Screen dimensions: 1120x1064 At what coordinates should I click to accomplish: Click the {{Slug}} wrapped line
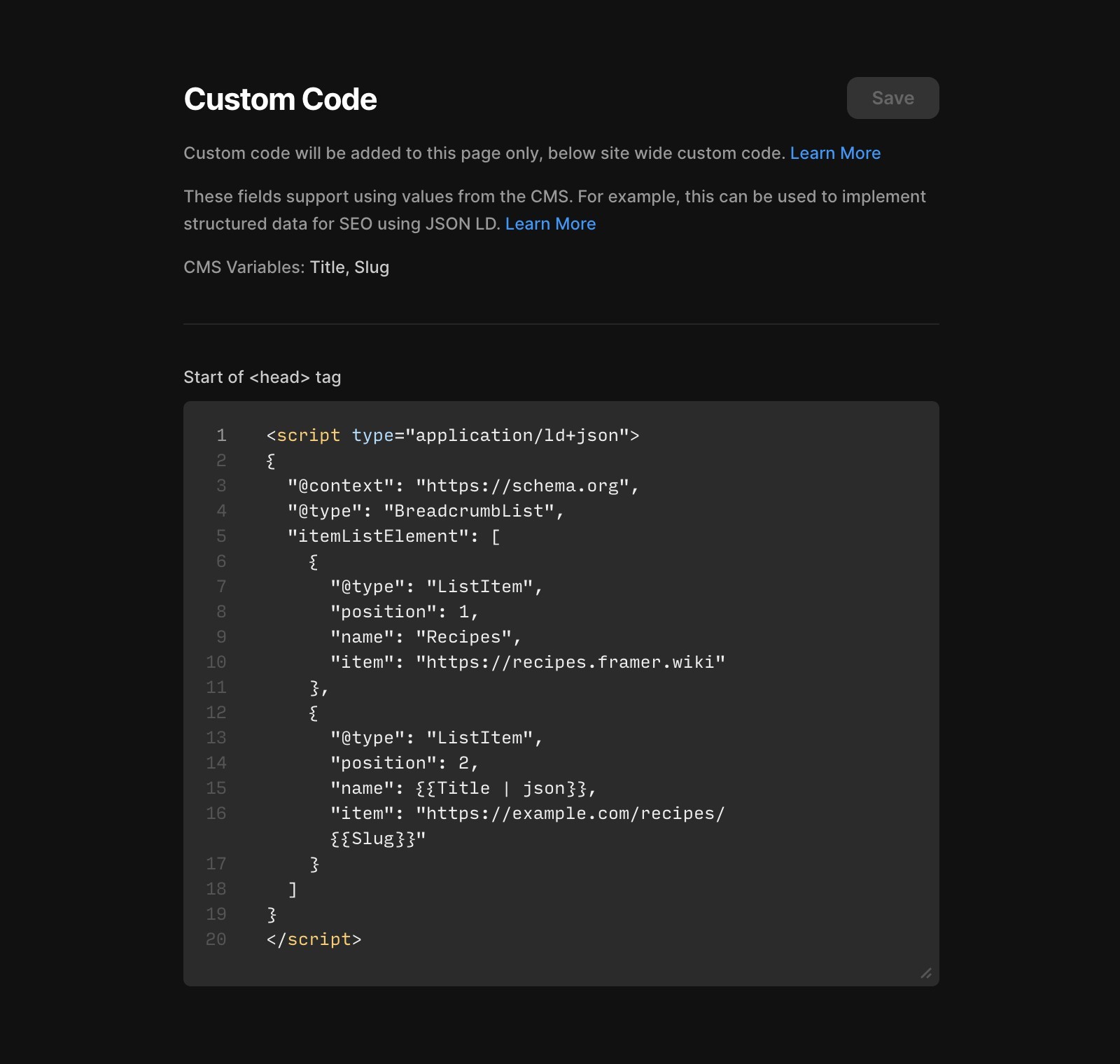[x=378, y=839]
